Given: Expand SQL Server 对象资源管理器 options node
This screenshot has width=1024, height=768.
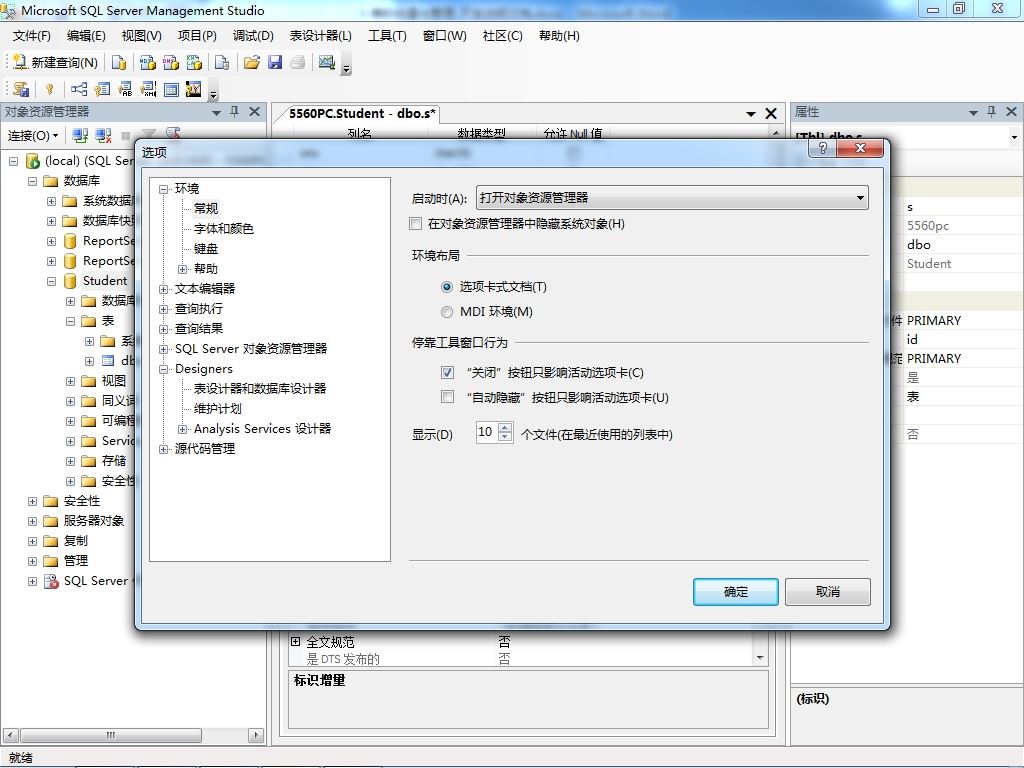Looking at the screenshot, I should [x=163, y=349].
